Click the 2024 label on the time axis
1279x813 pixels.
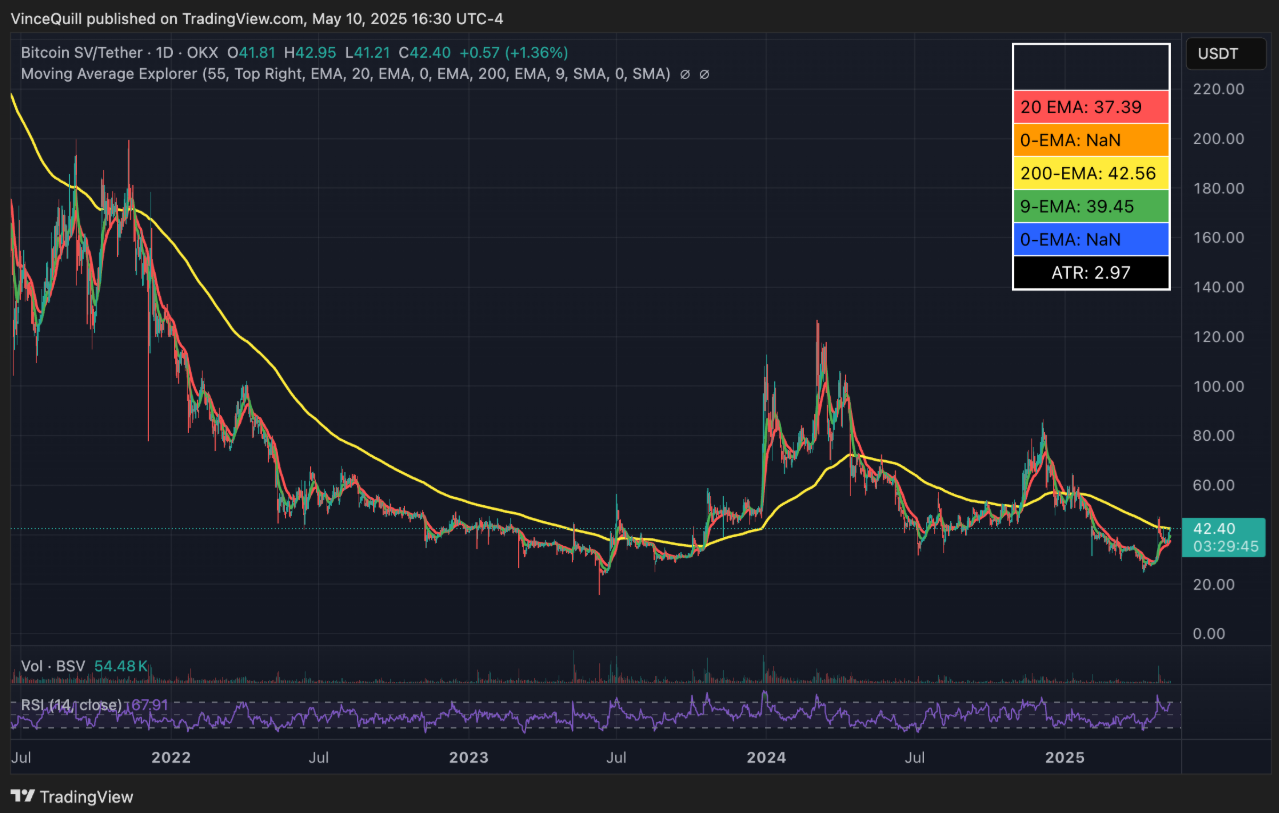765,758
